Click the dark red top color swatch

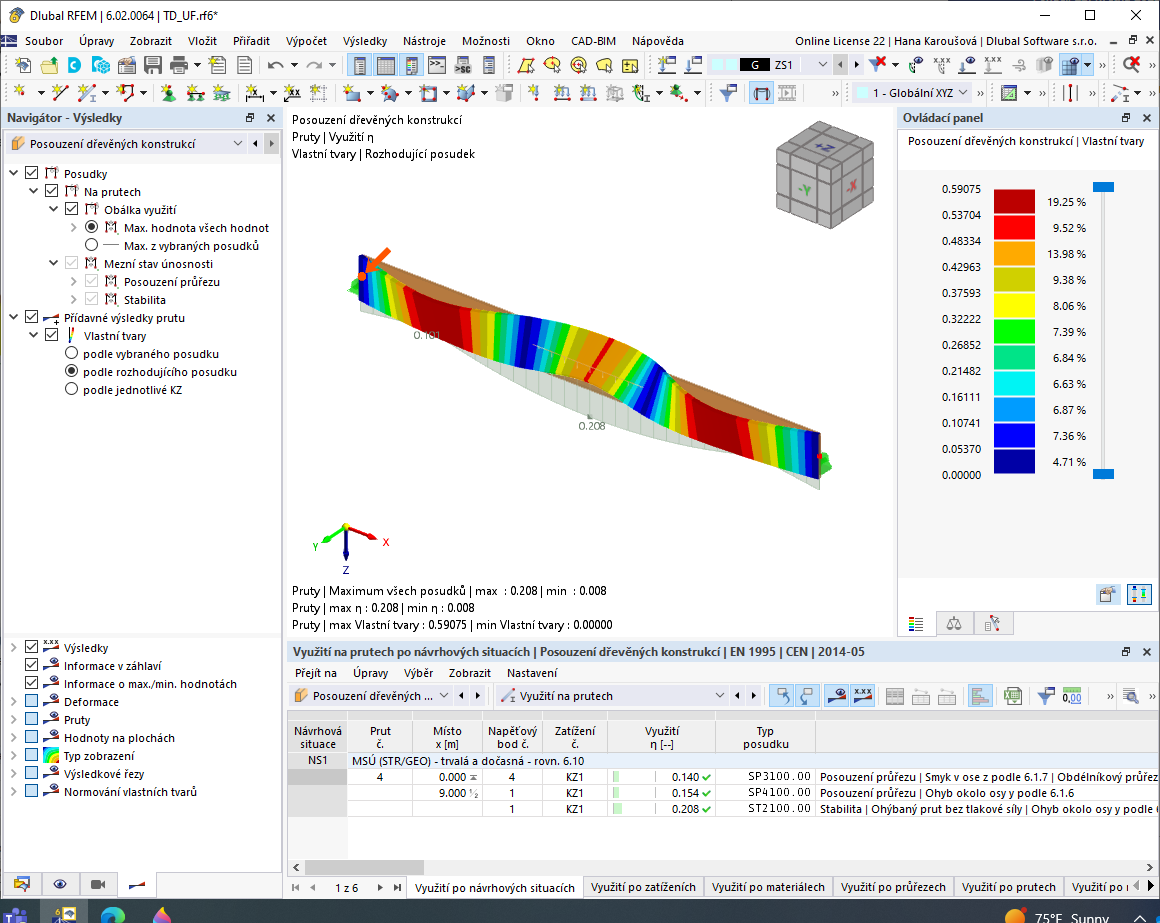click(x=1014, y=202)
